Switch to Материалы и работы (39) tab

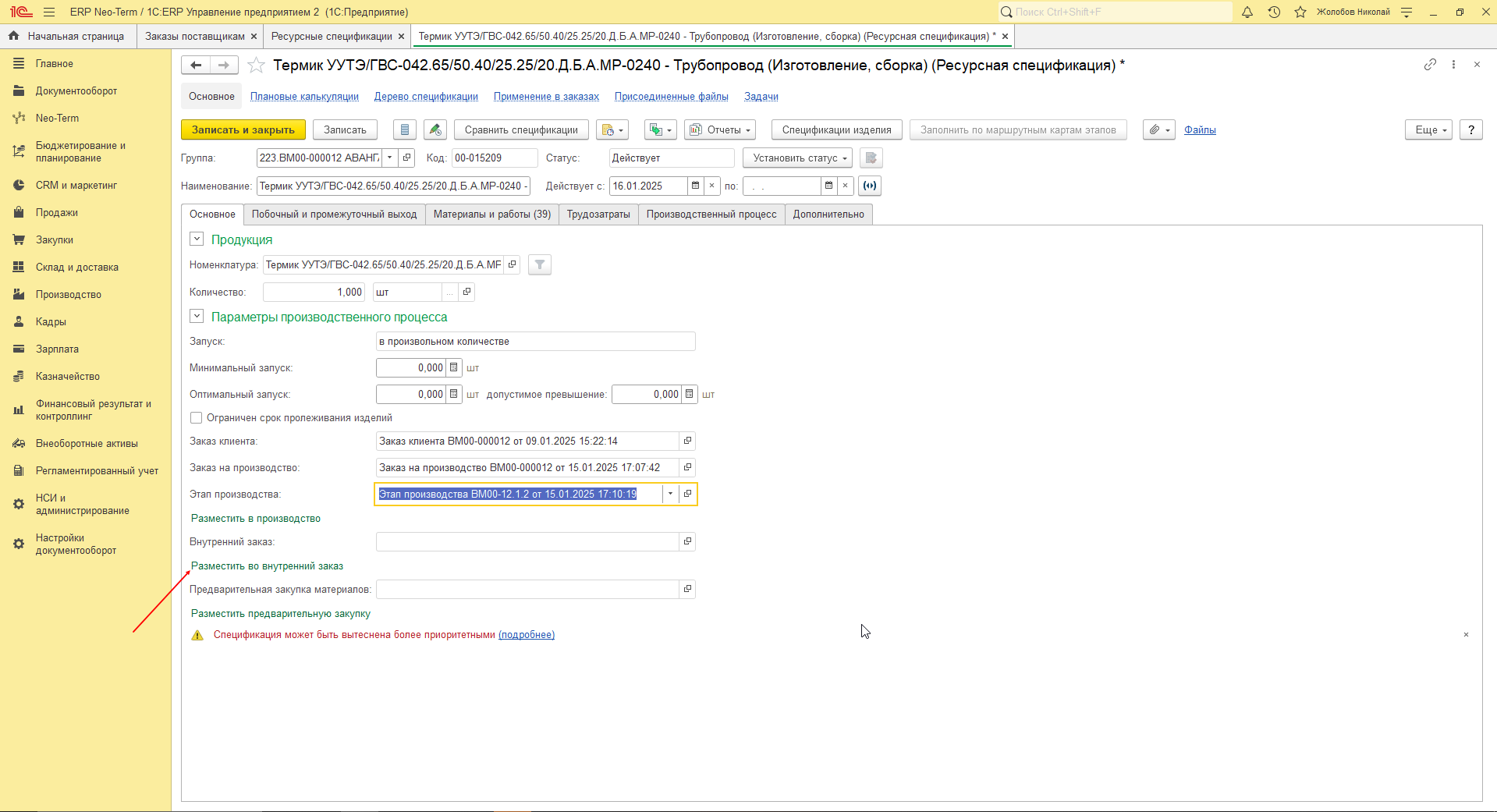[x=492, y=215]
